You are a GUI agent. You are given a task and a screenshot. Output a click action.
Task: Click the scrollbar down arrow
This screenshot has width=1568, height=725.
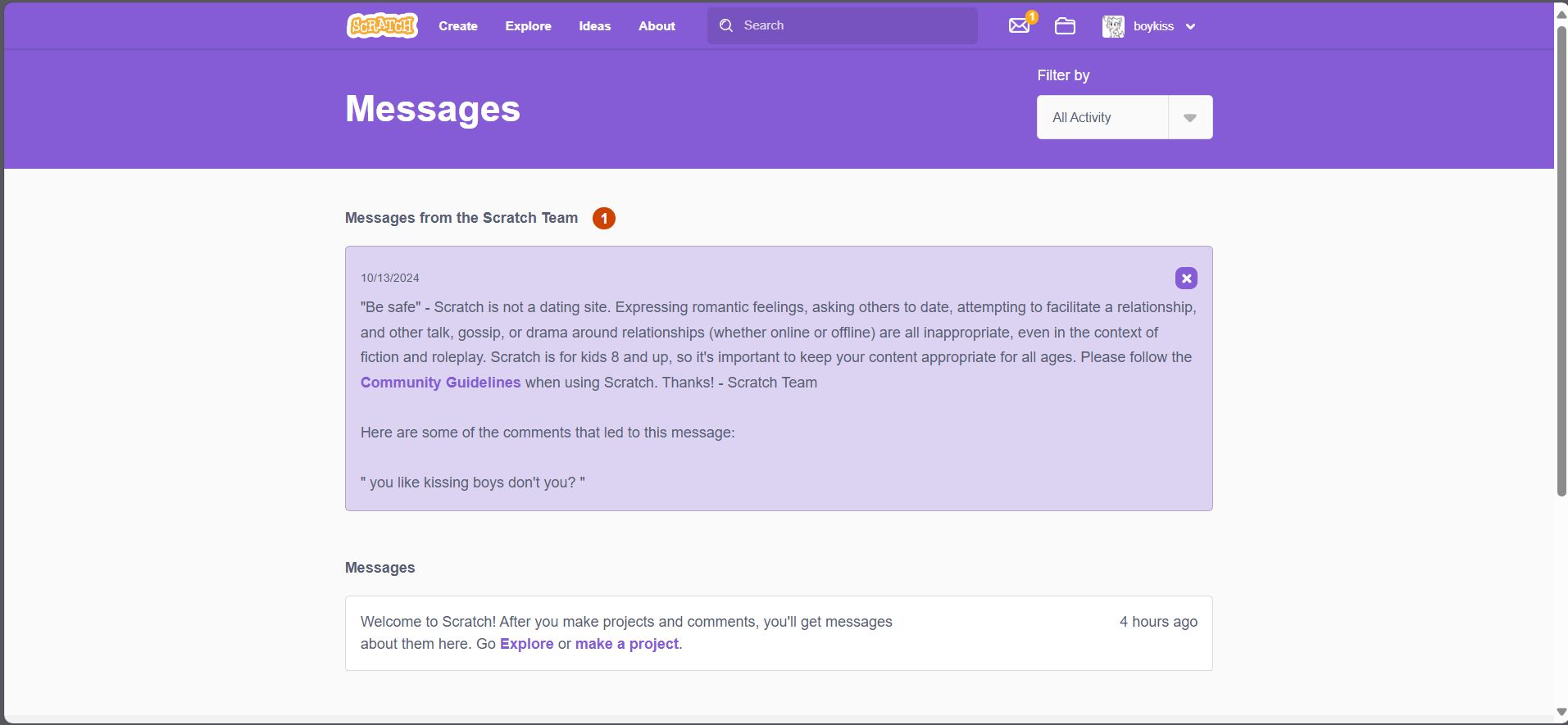pos(1561,712)
